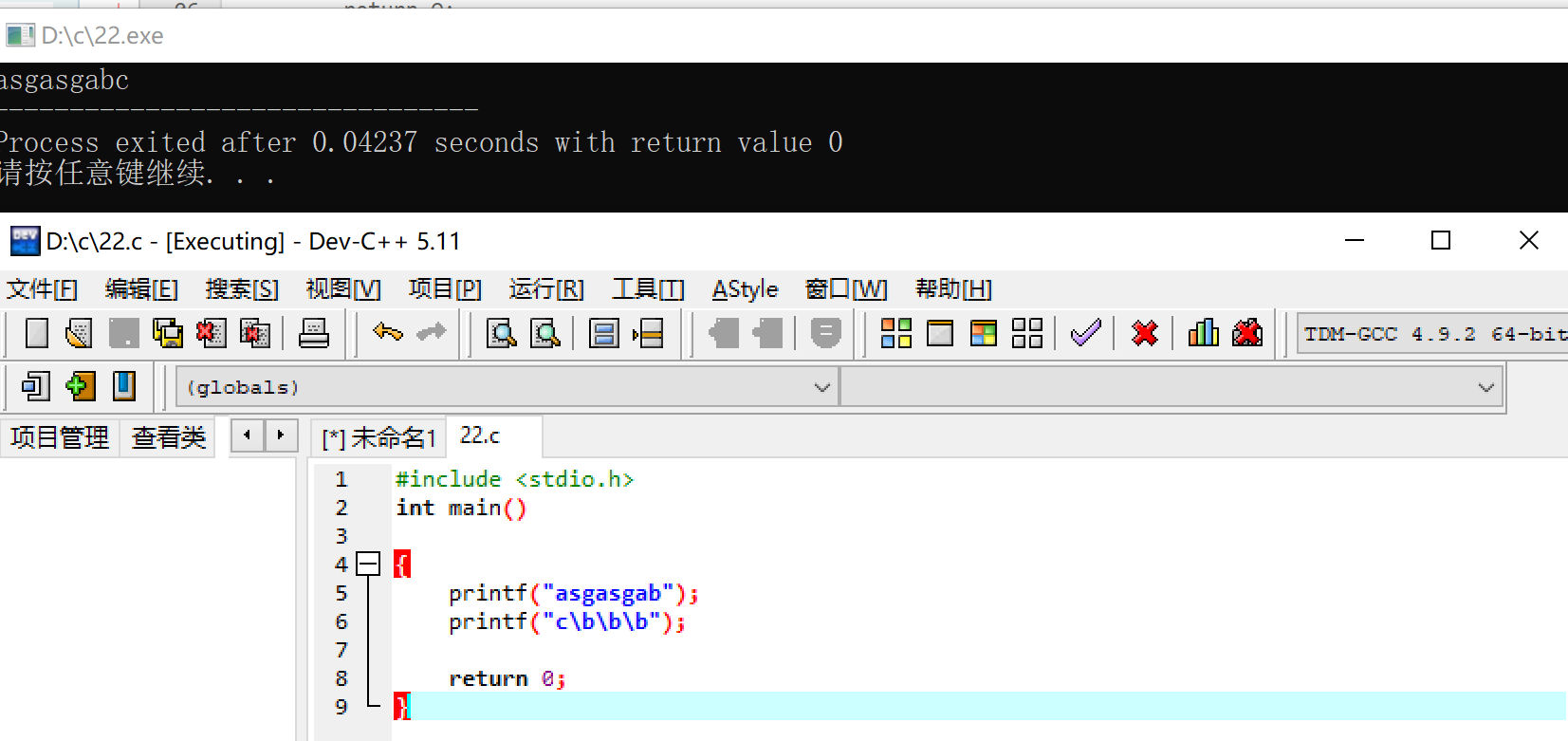
Task: Collapse code fold at line 4
Action: pos(368,565)
